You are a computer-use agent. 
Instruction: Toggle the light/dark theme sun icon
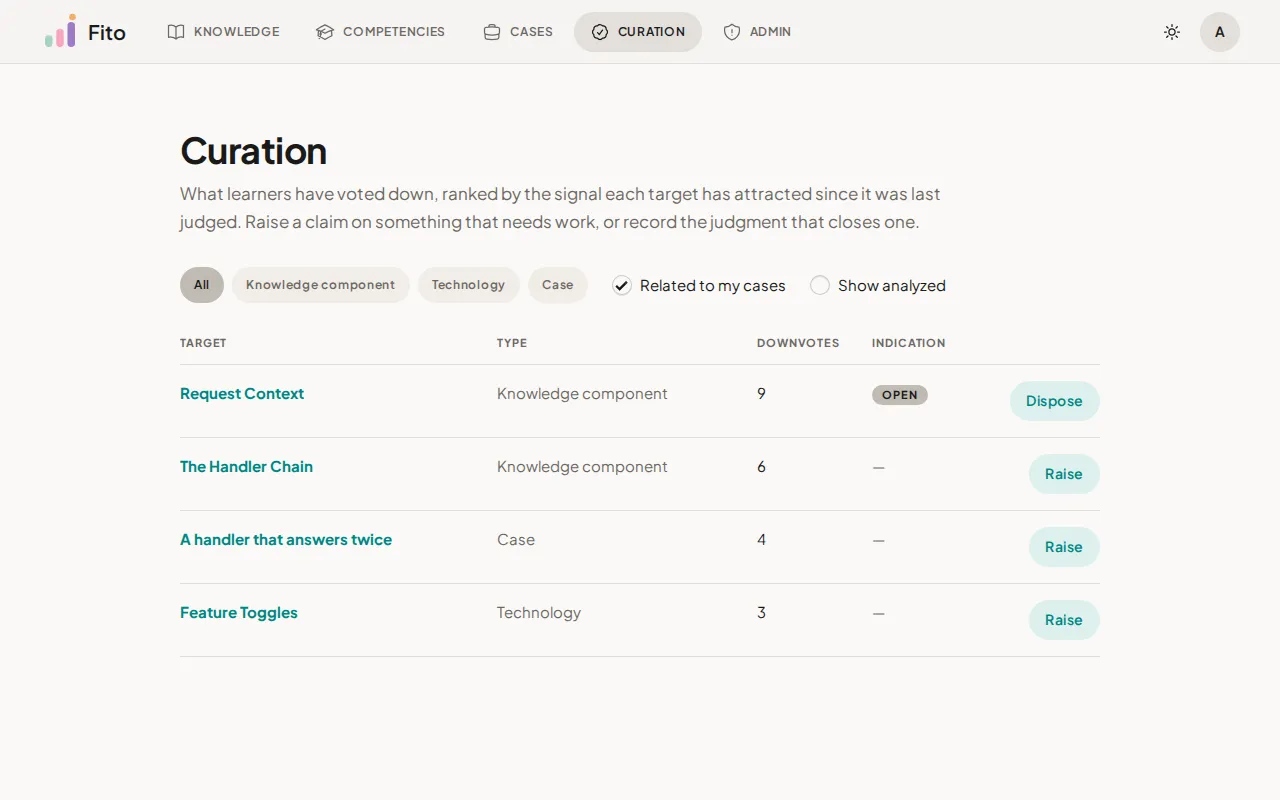click(x=1172, y=32)
